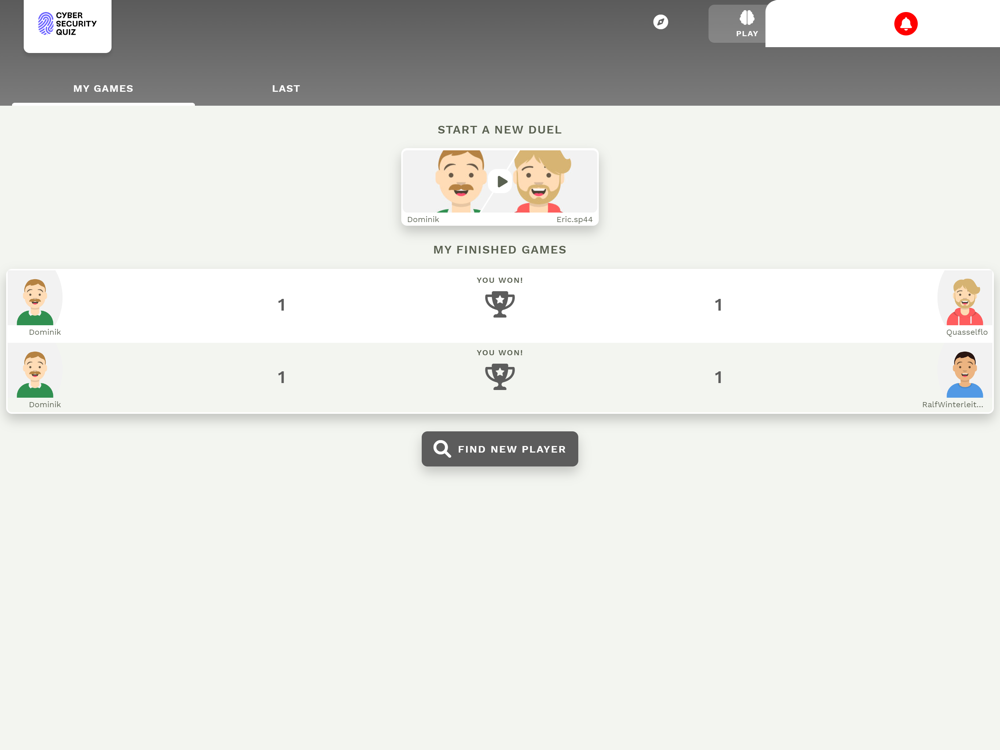Viewport: 1000px width, 750px height.
Task: Click the trophy icon in the RalfWinterleit game
Action: point(500,376)
